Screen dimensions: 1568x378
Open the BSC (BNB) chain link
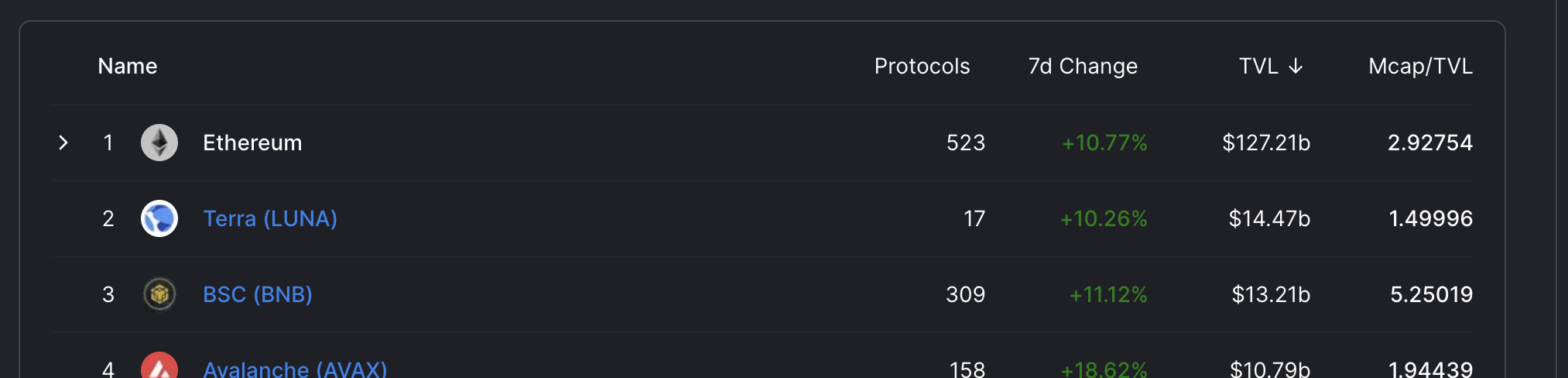[257, 294]
